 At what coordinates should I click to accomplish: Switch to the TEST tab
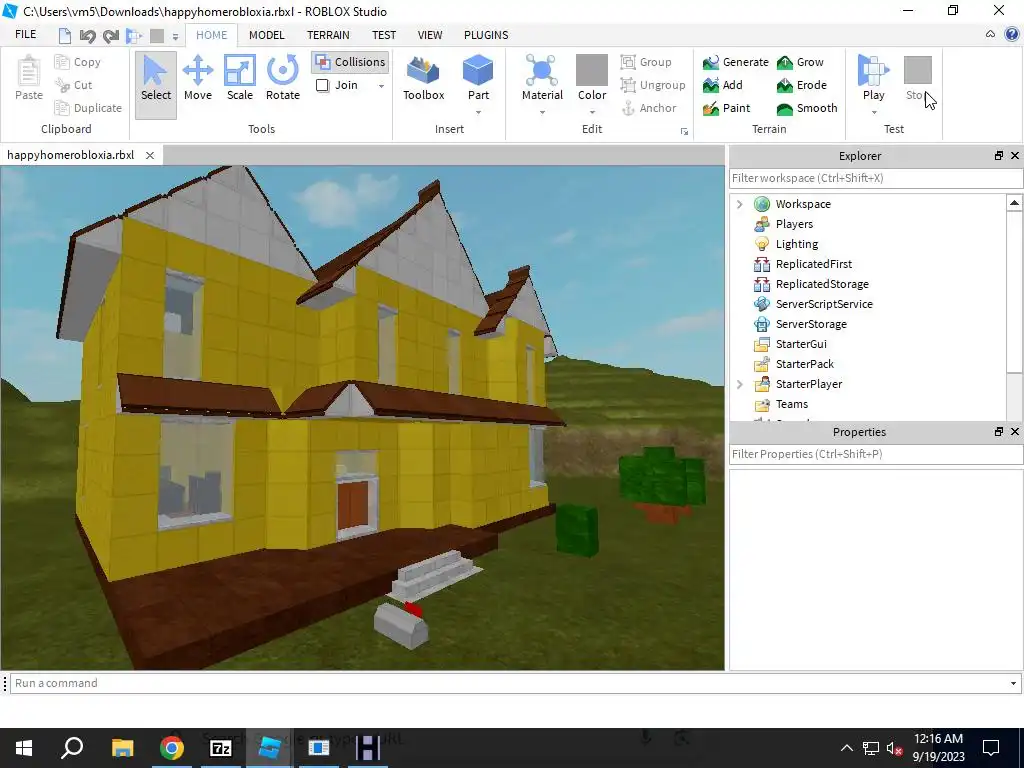pyautogui.click(x=384, y=35)
